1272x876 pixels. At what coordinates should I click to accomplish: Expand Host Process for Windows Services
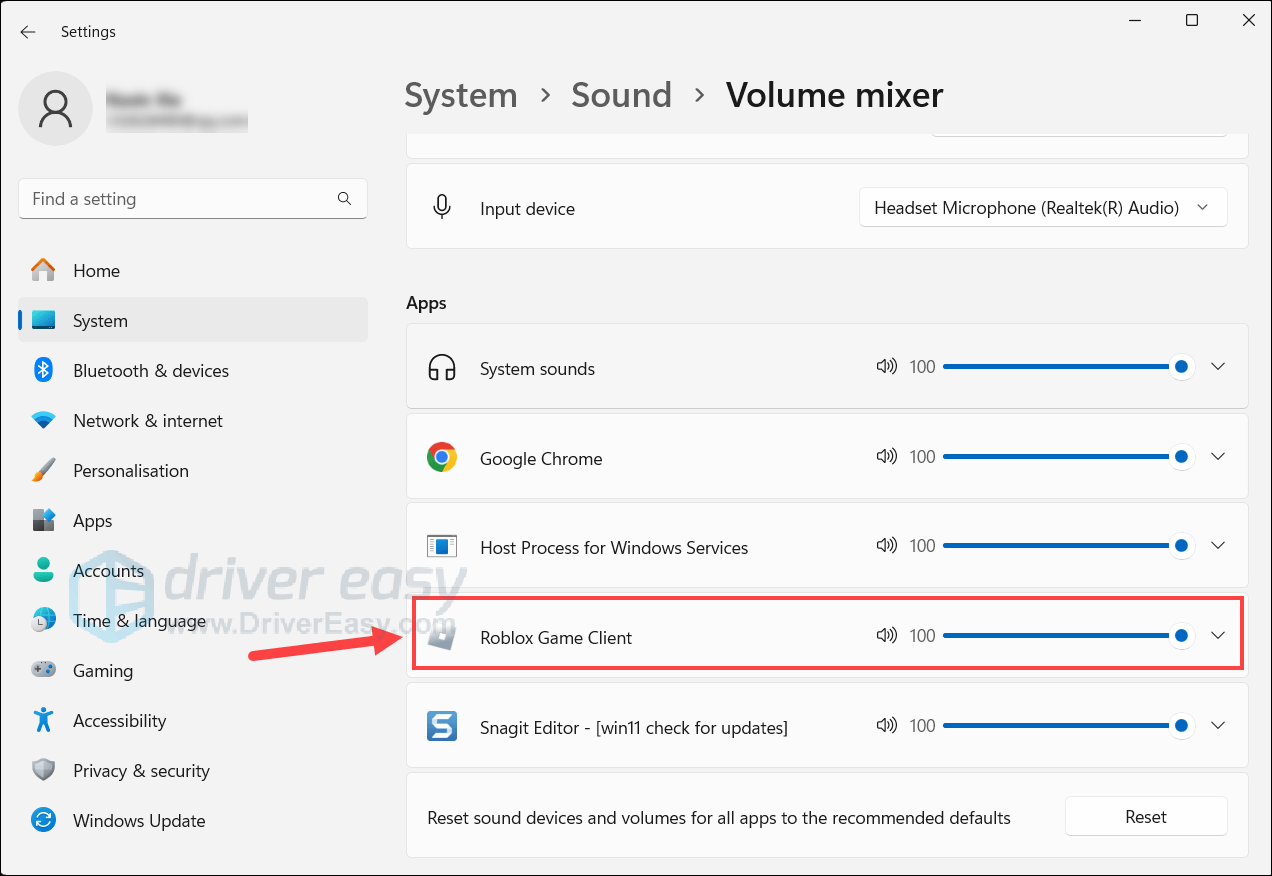[1218, 546]
